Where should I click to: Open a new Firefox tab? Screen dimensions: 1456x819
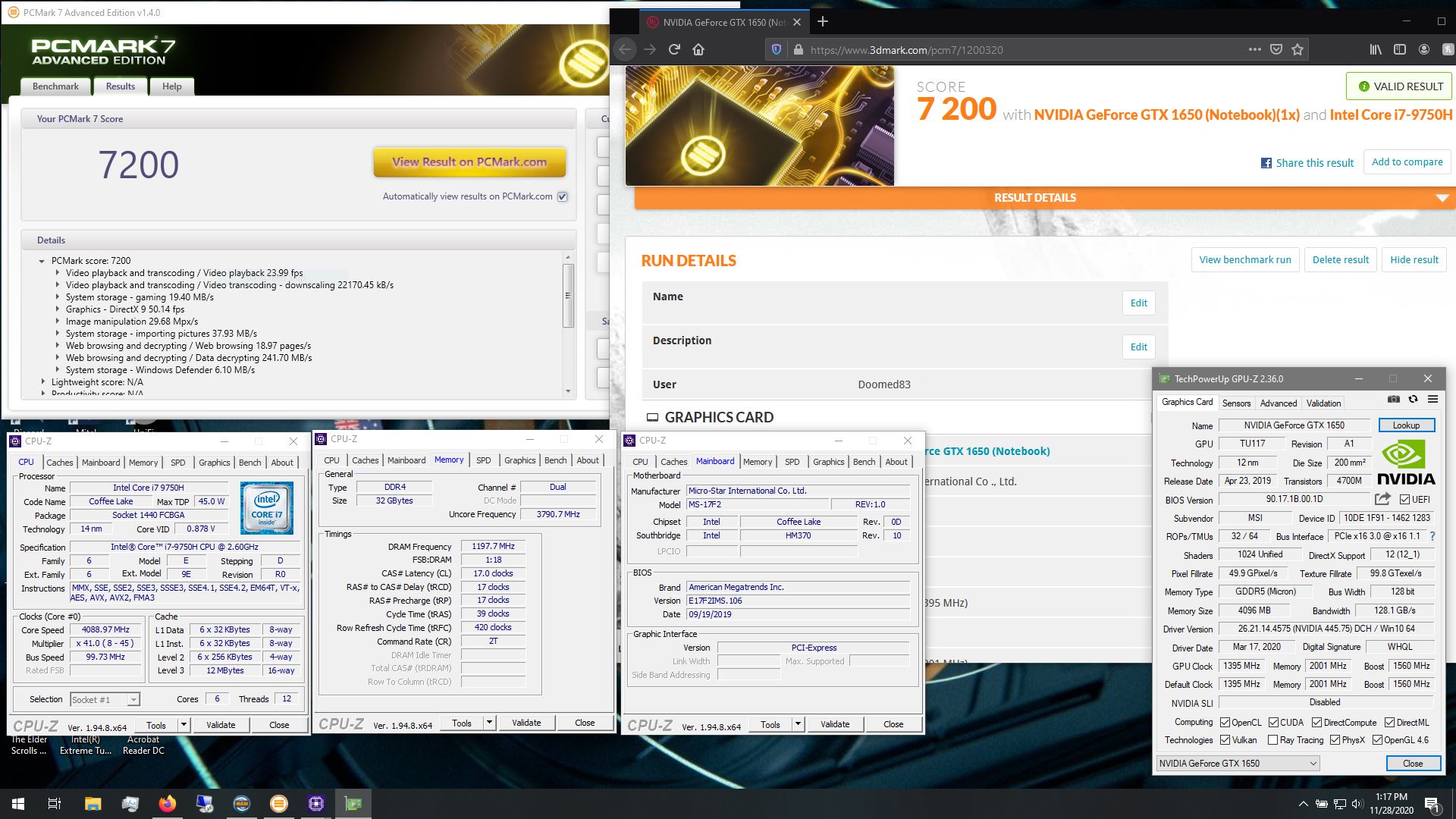(x=823, y=21)
